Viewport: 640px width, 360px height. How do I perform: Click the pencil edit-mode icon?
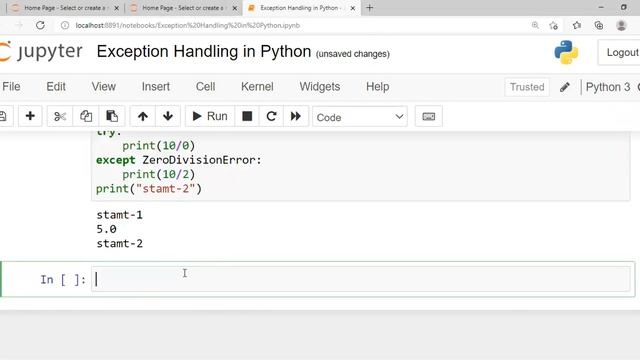(x=564, y=87)
